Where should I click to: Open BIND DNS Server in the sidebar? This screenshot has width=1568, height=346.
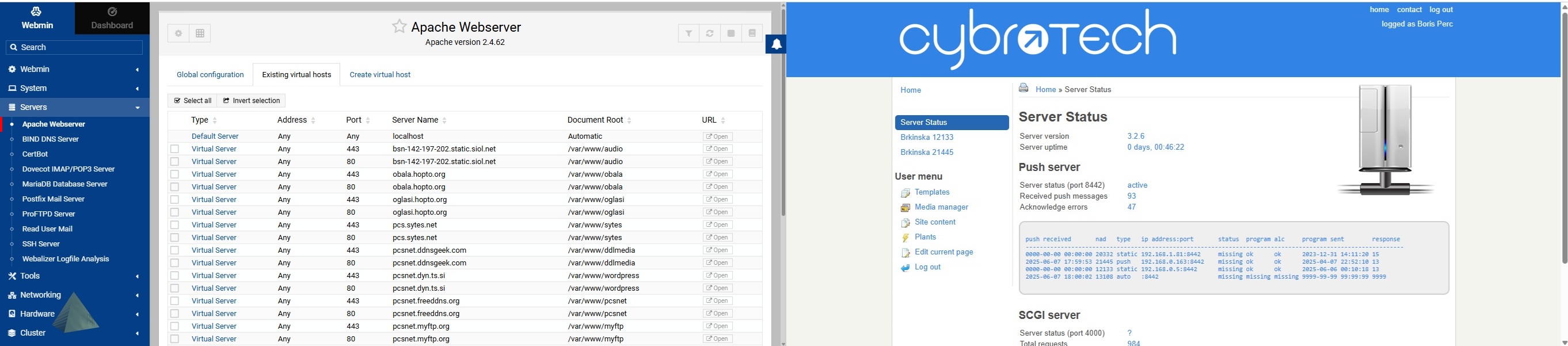point(51,139)
